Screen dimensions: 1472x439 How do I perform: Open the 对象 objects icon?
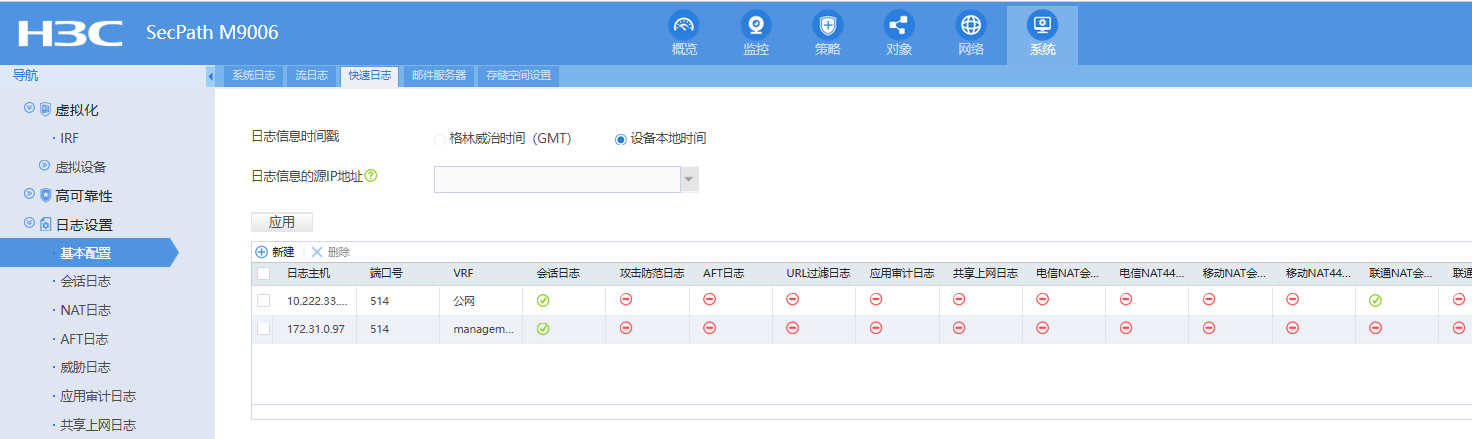899,25
